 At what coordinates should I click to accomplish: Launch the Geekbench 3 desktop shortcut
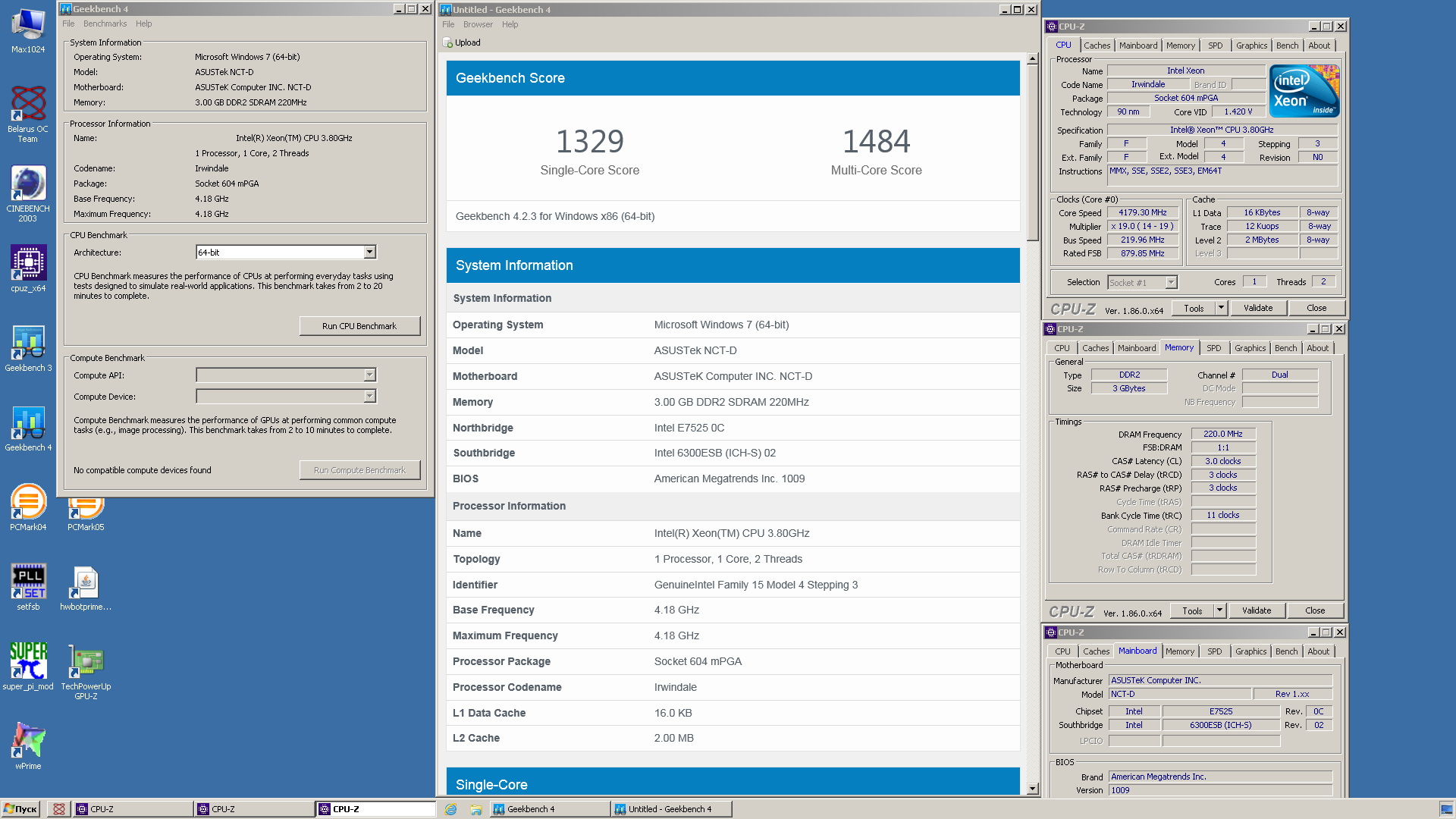pyautogui.click(x=28, y=348)
